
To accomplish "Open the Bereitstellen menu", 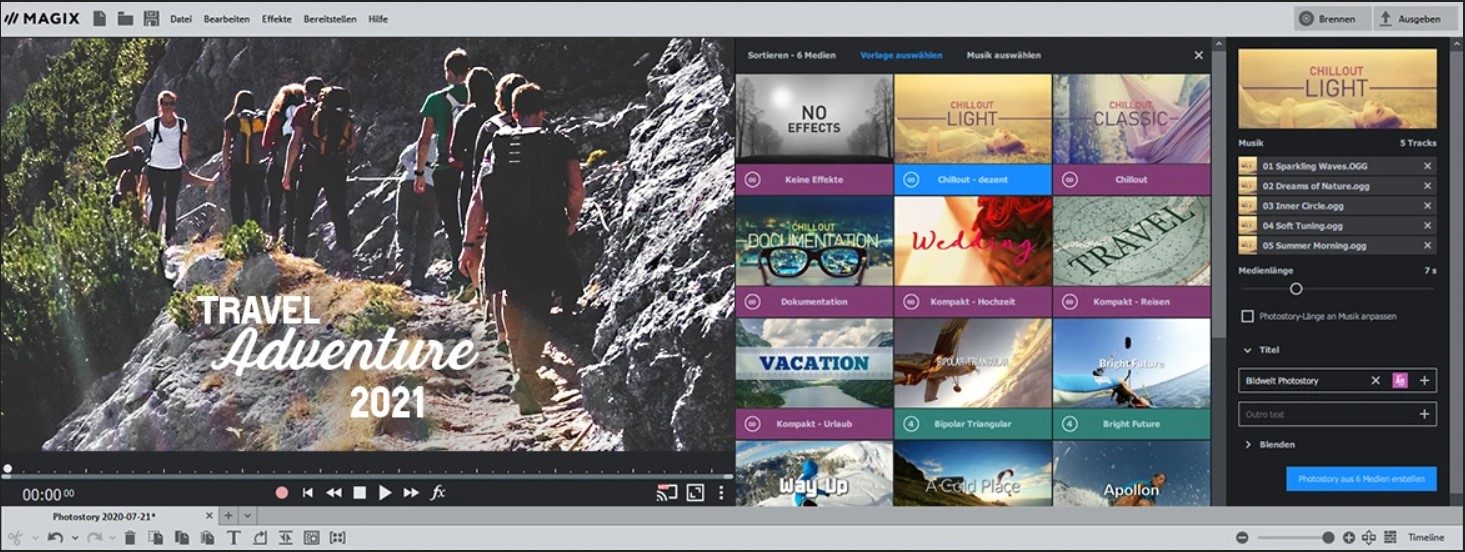I will coord(330,19).
